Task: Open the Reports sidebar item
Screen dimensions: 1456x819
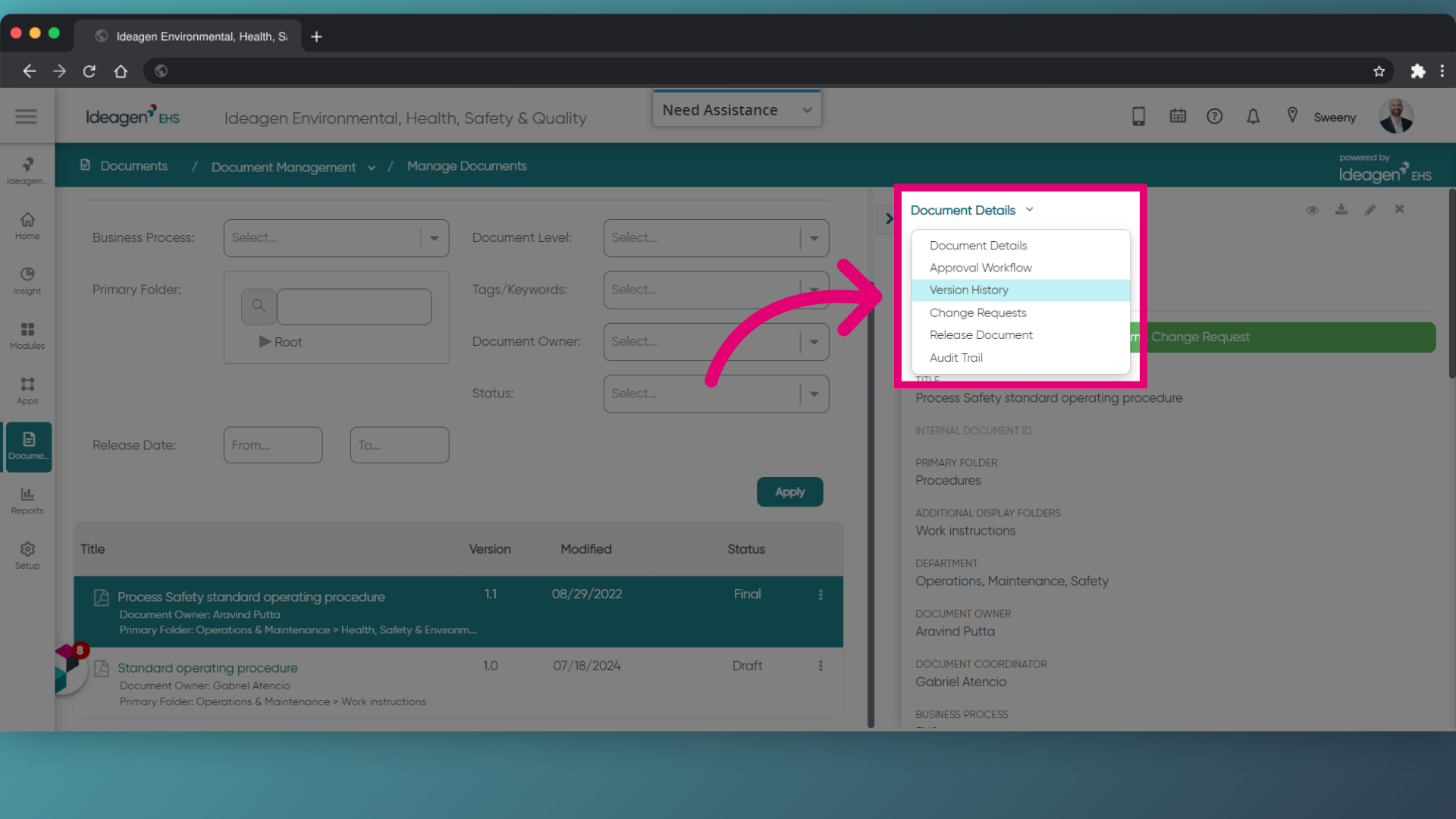Action: click(27, 501)
